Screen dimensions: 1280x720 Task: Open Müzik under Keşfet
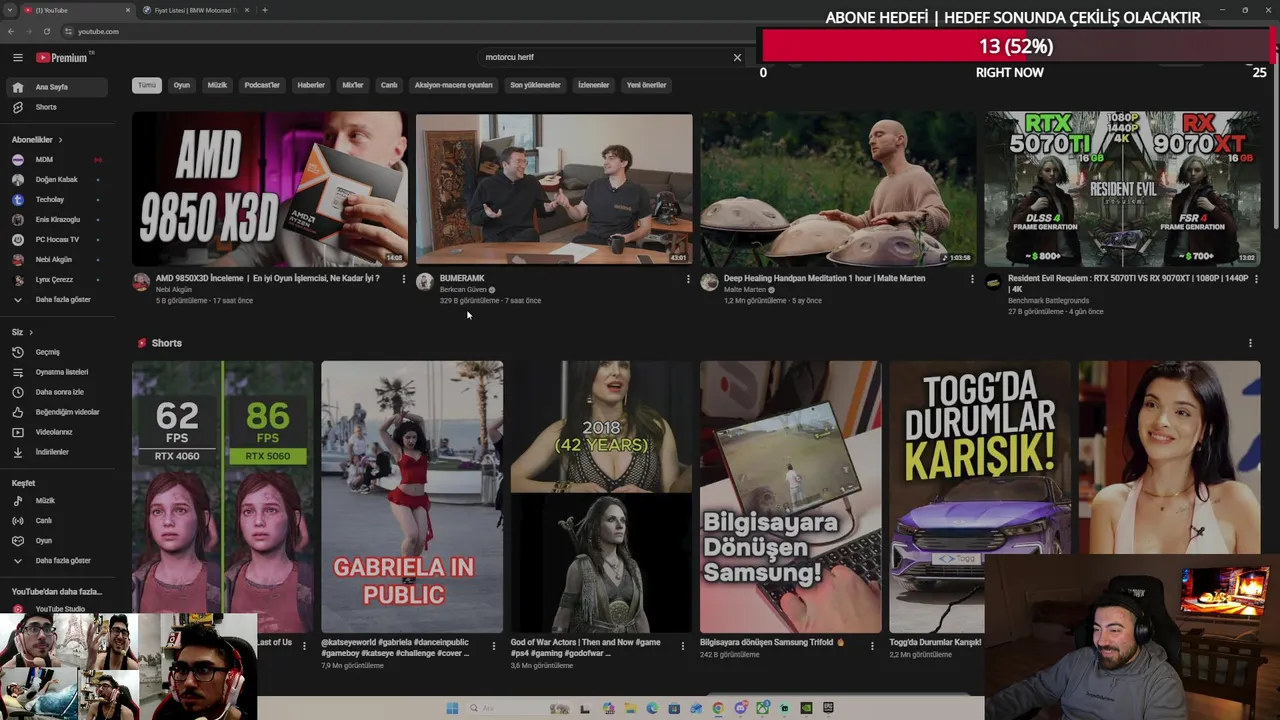[55, 500]
